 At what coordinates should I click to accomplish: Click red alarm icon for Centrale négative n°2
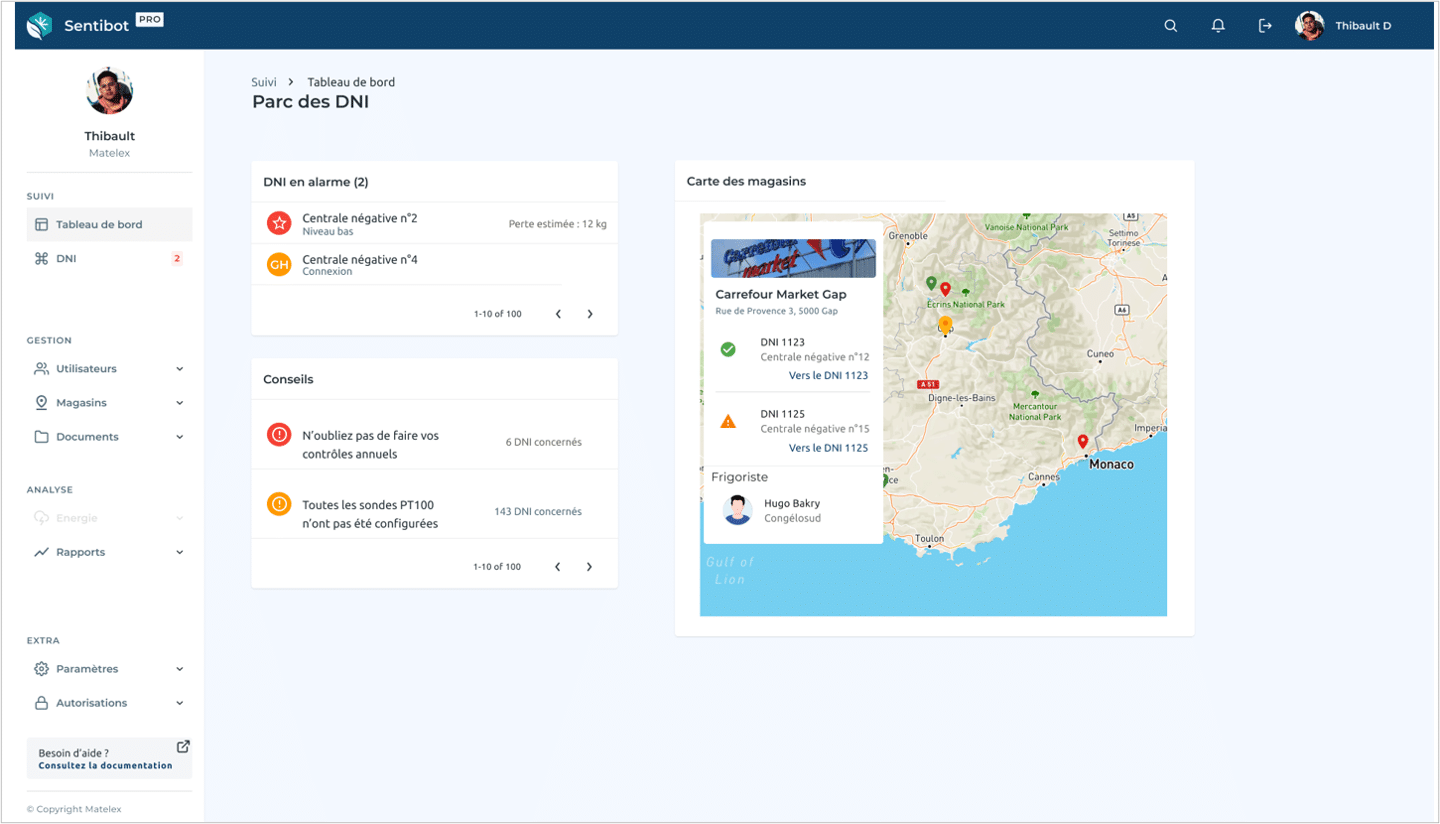click(279, 223)
